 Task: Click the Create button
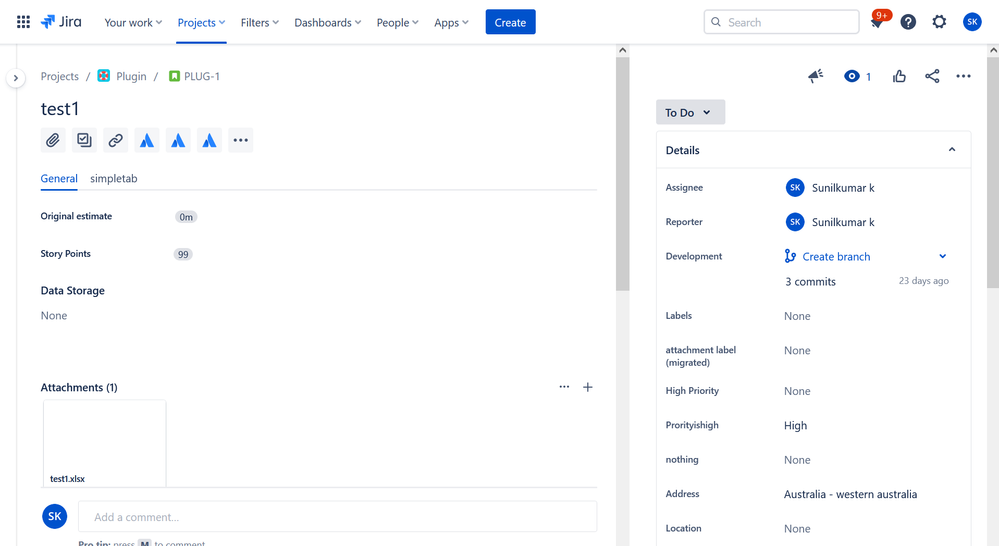(510, 22)
